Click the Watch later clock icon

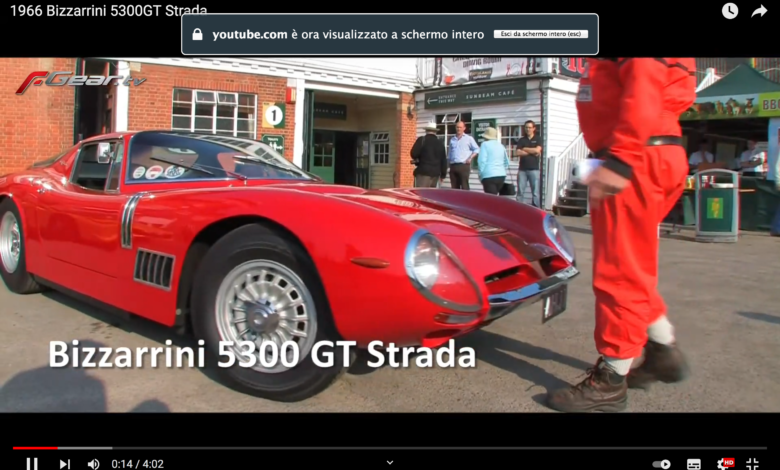click(730, 11)
